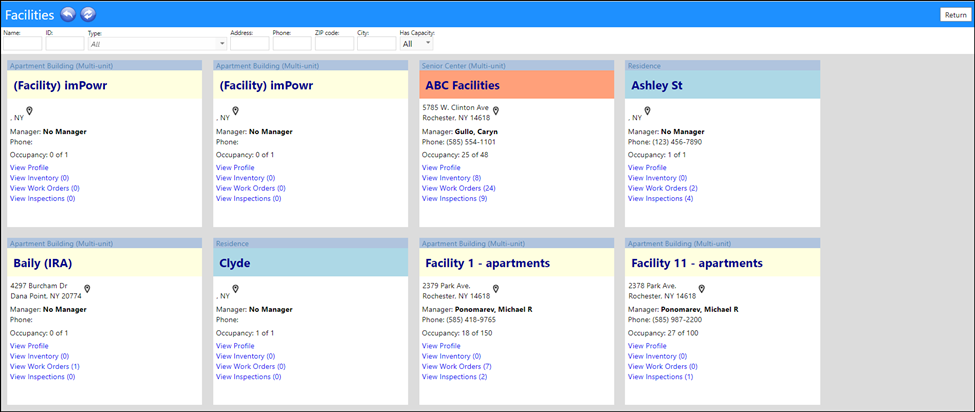Open the Type filter combo box
975x412 pixels.
click(x=158, y=44)
